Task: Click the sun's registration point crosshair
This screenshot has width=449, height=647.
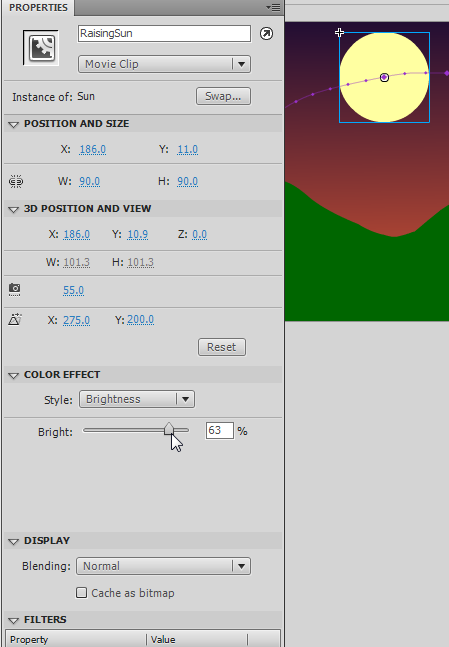Action: 339,32
